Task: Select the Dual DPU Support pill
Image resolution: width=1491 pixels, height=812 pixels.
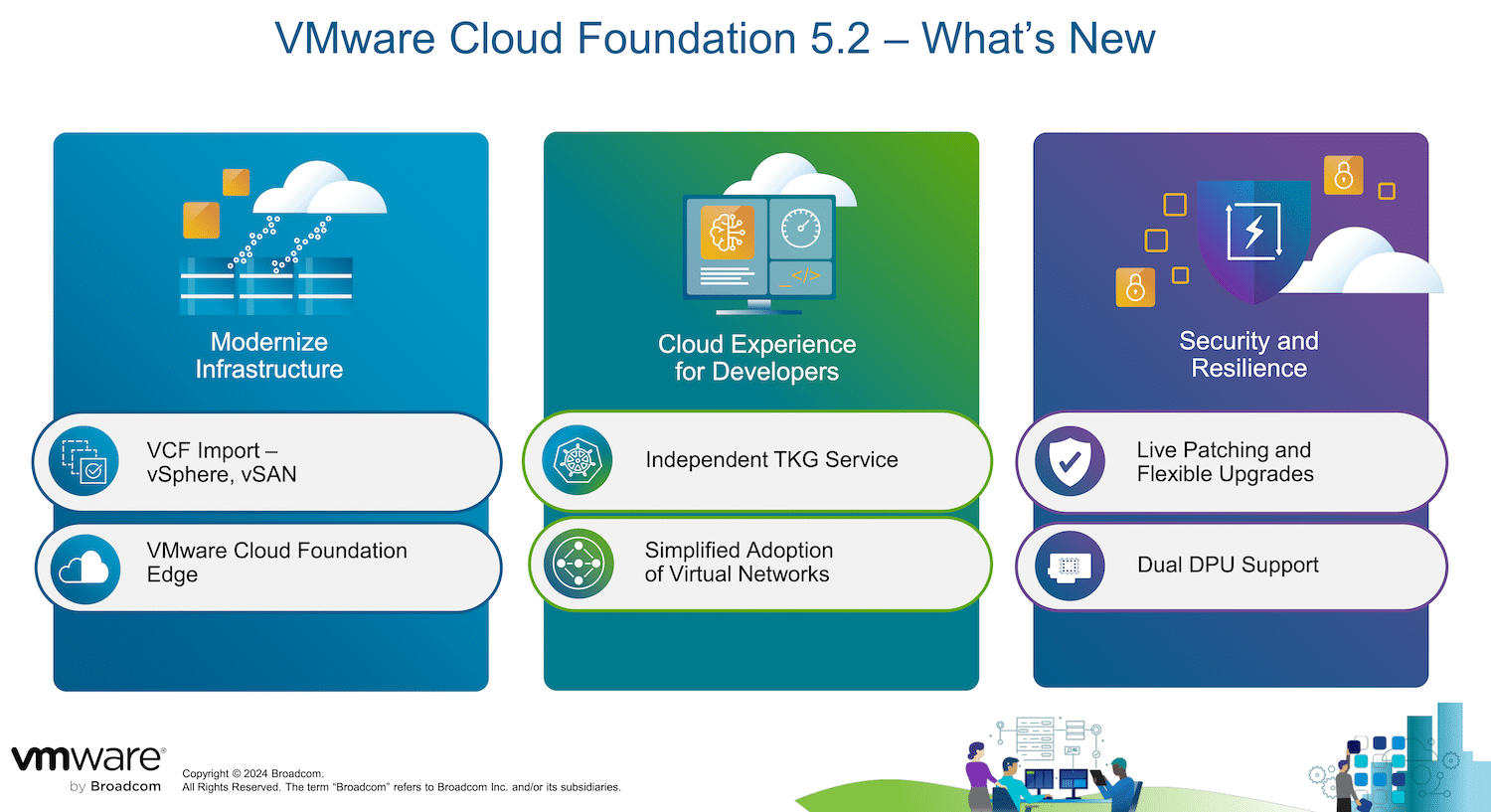Action: coord(1232,566)
